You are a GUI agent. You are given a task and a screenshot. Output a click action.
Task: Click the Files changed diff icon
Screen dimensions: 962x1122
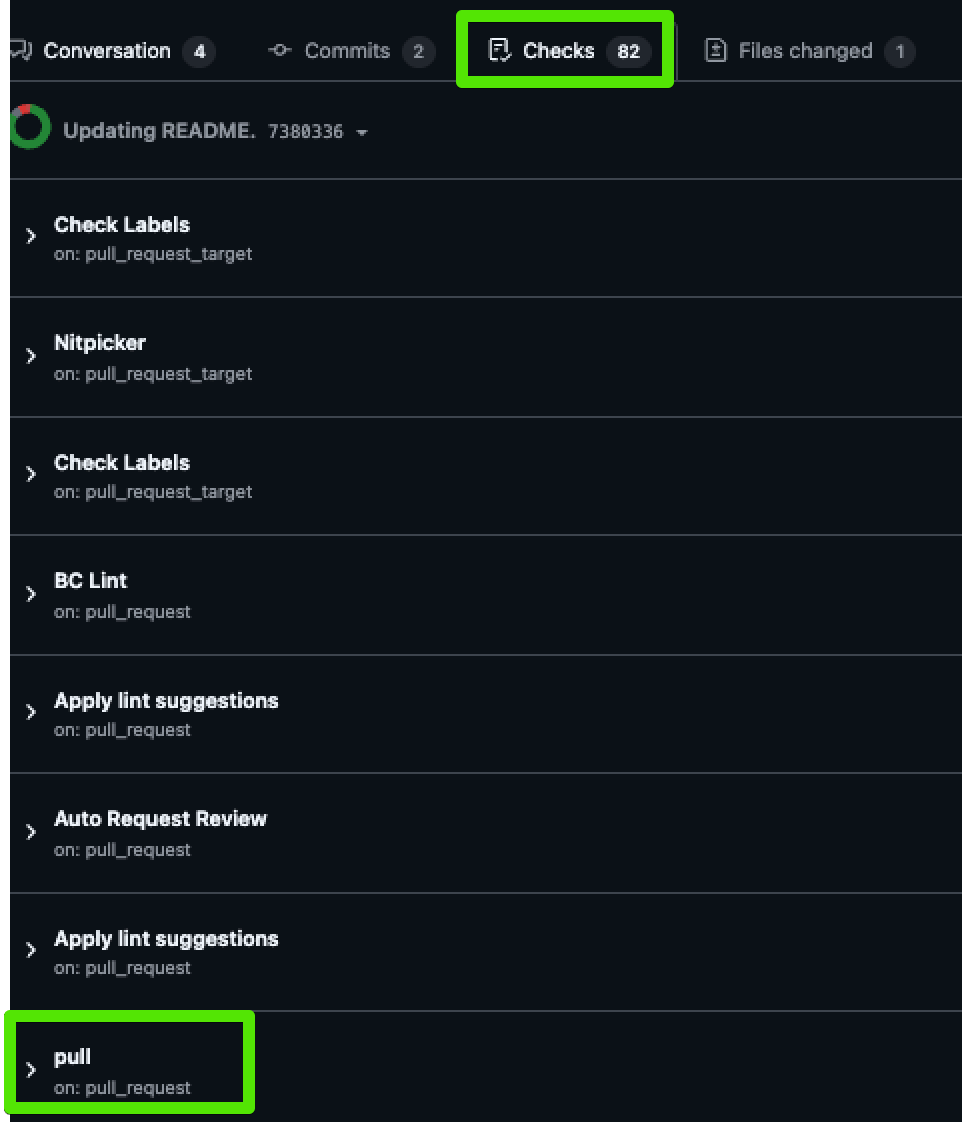716,50
